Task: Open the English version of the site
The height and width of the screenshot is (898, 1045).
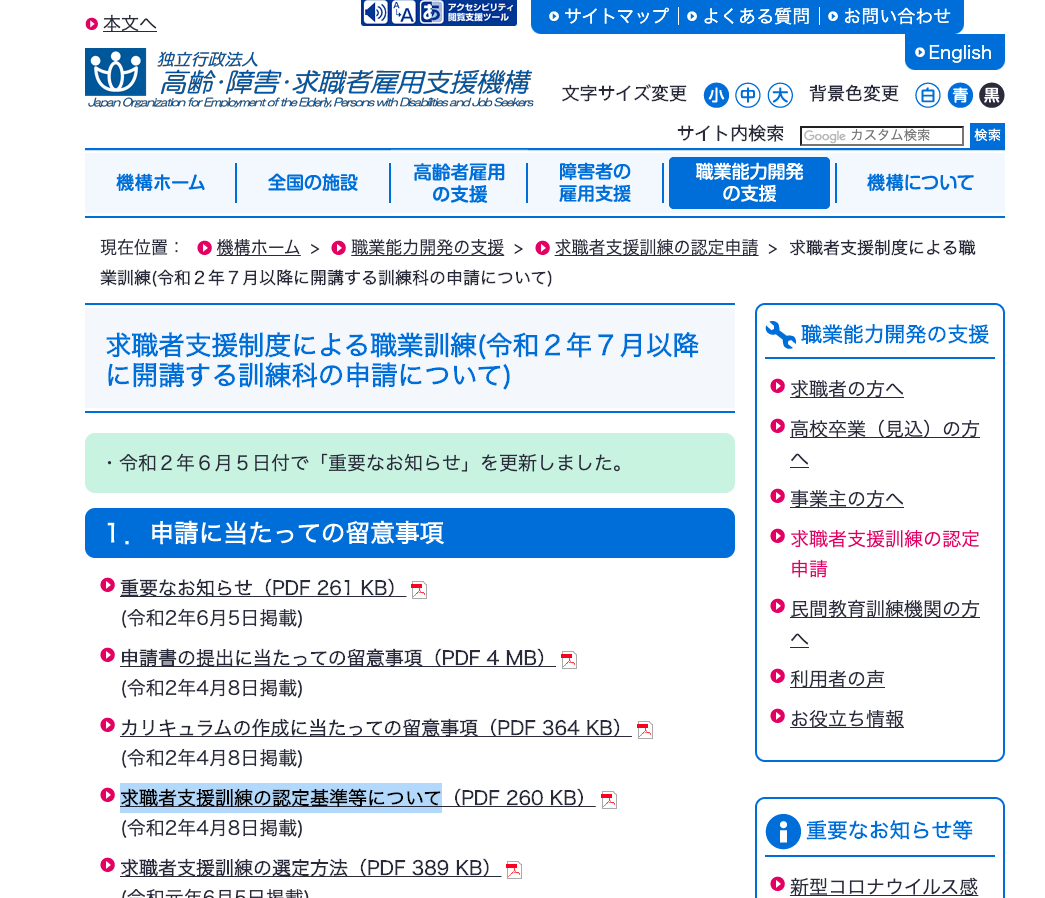Action: 954,51
